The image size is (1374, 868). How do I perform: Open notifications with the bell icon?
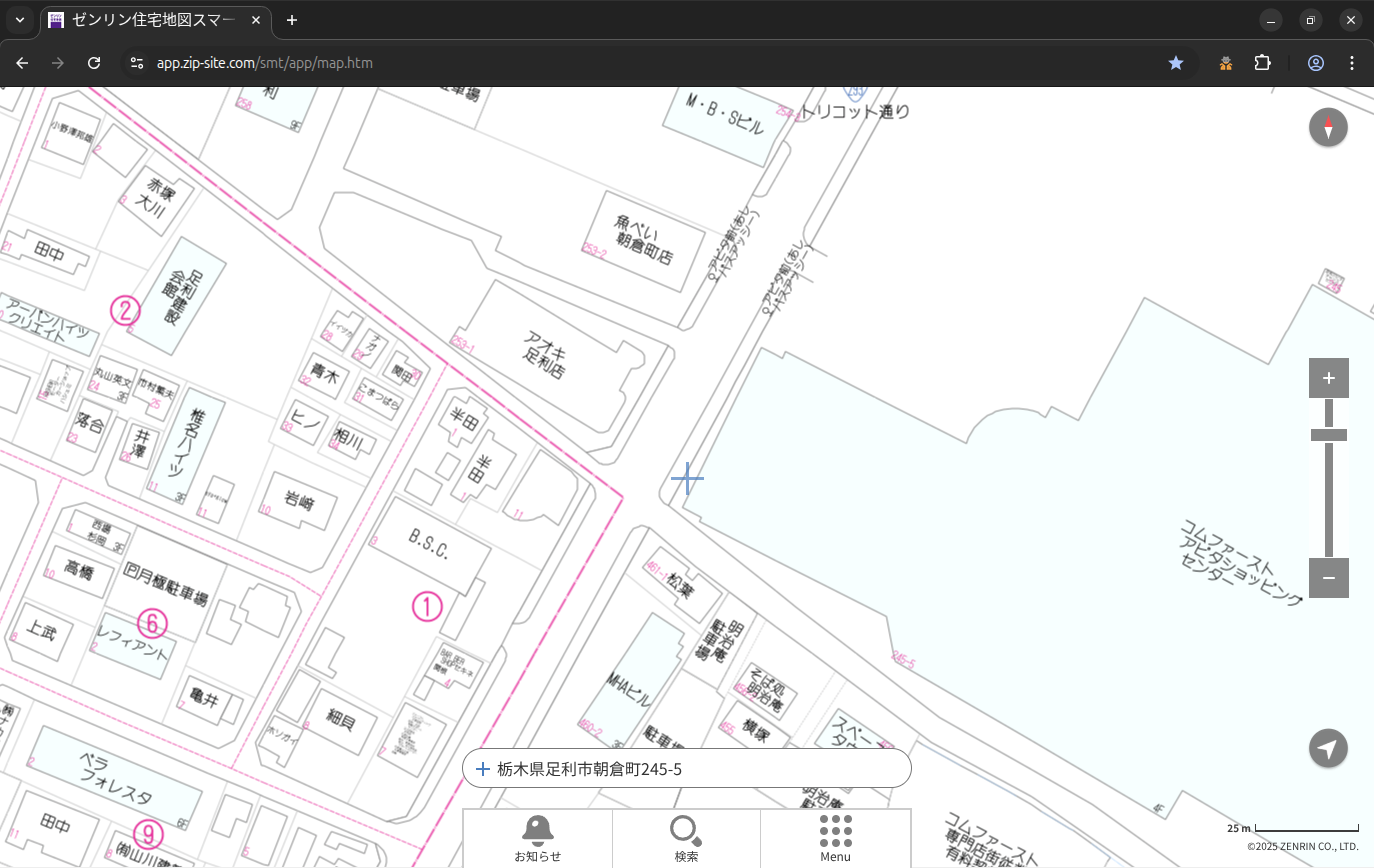[x=537, y=838]
